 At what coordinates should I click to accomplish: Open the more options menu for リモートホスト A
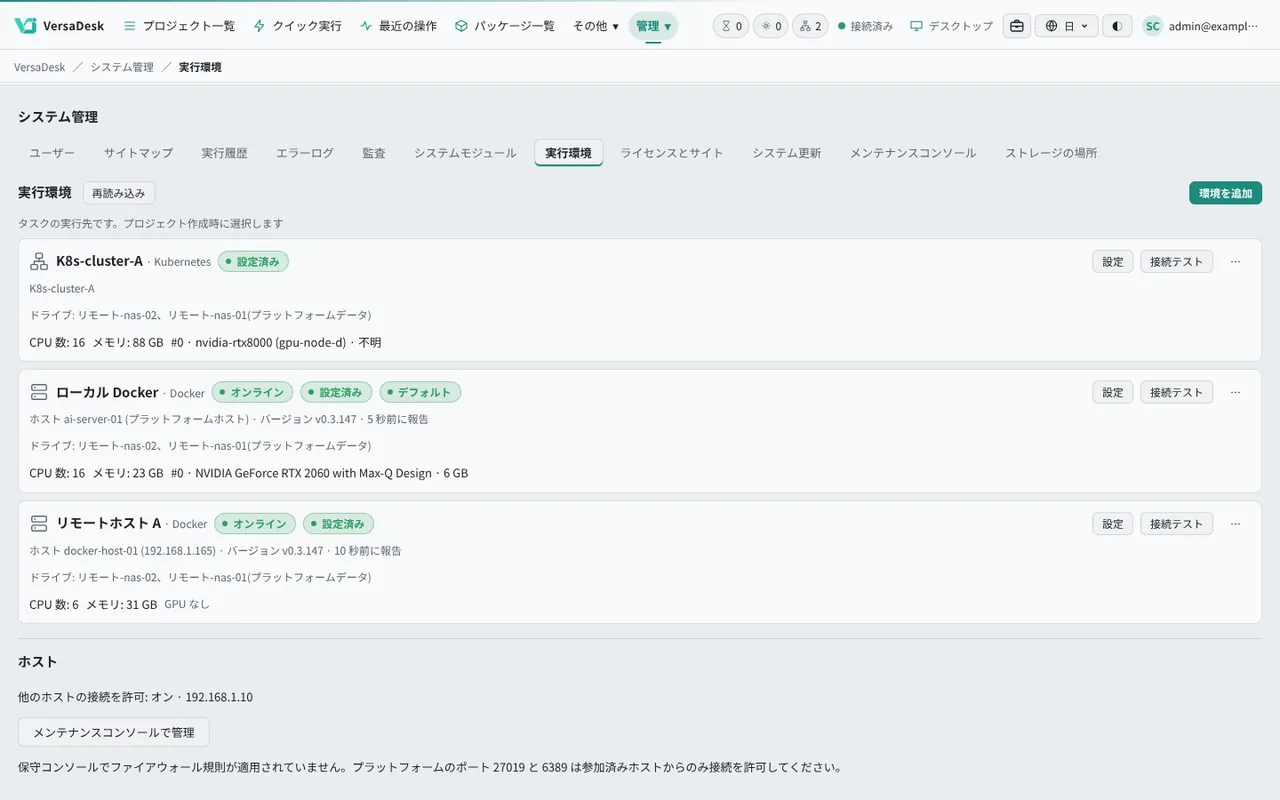[x=1235, y=523]
